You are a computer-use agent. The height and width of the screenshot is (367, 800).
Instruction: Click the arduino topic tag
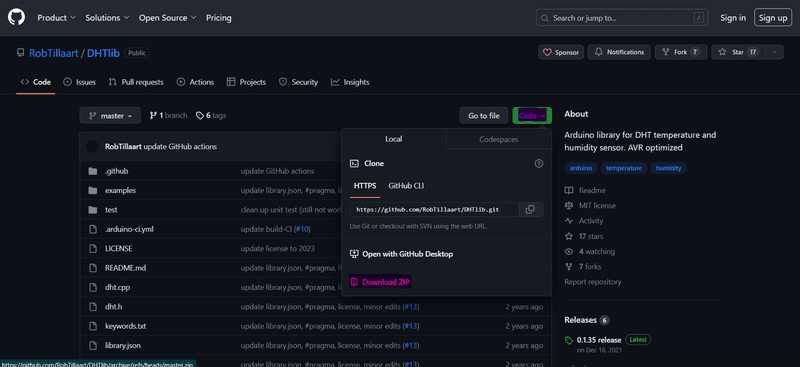pyautogui.click(x=581, y=168)
